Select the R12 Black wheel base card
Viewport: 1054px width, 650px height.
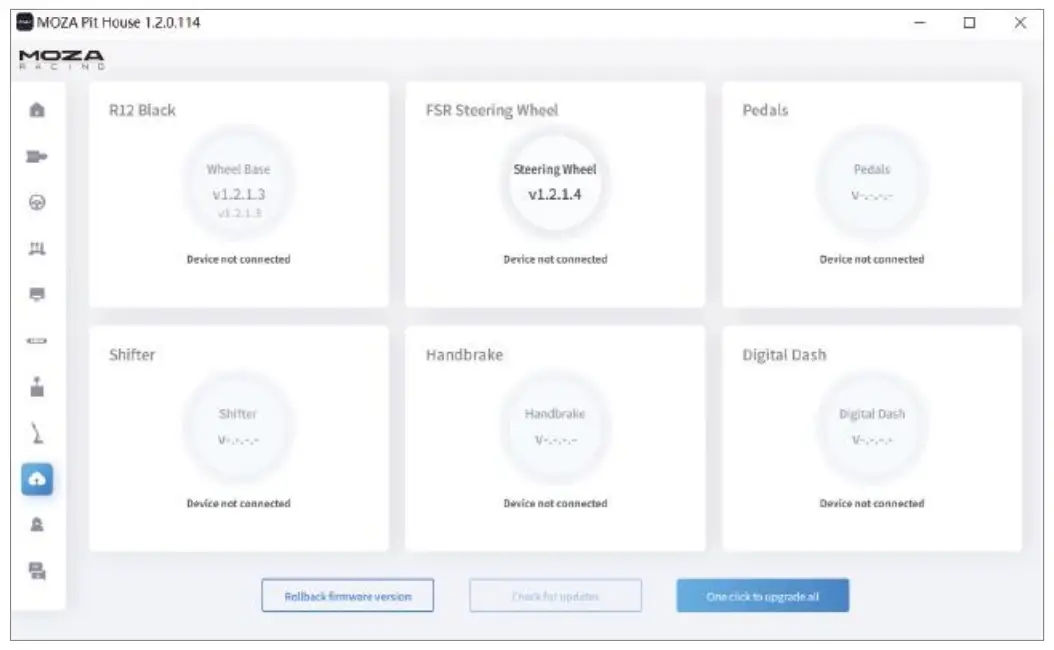tap(238, 195)
